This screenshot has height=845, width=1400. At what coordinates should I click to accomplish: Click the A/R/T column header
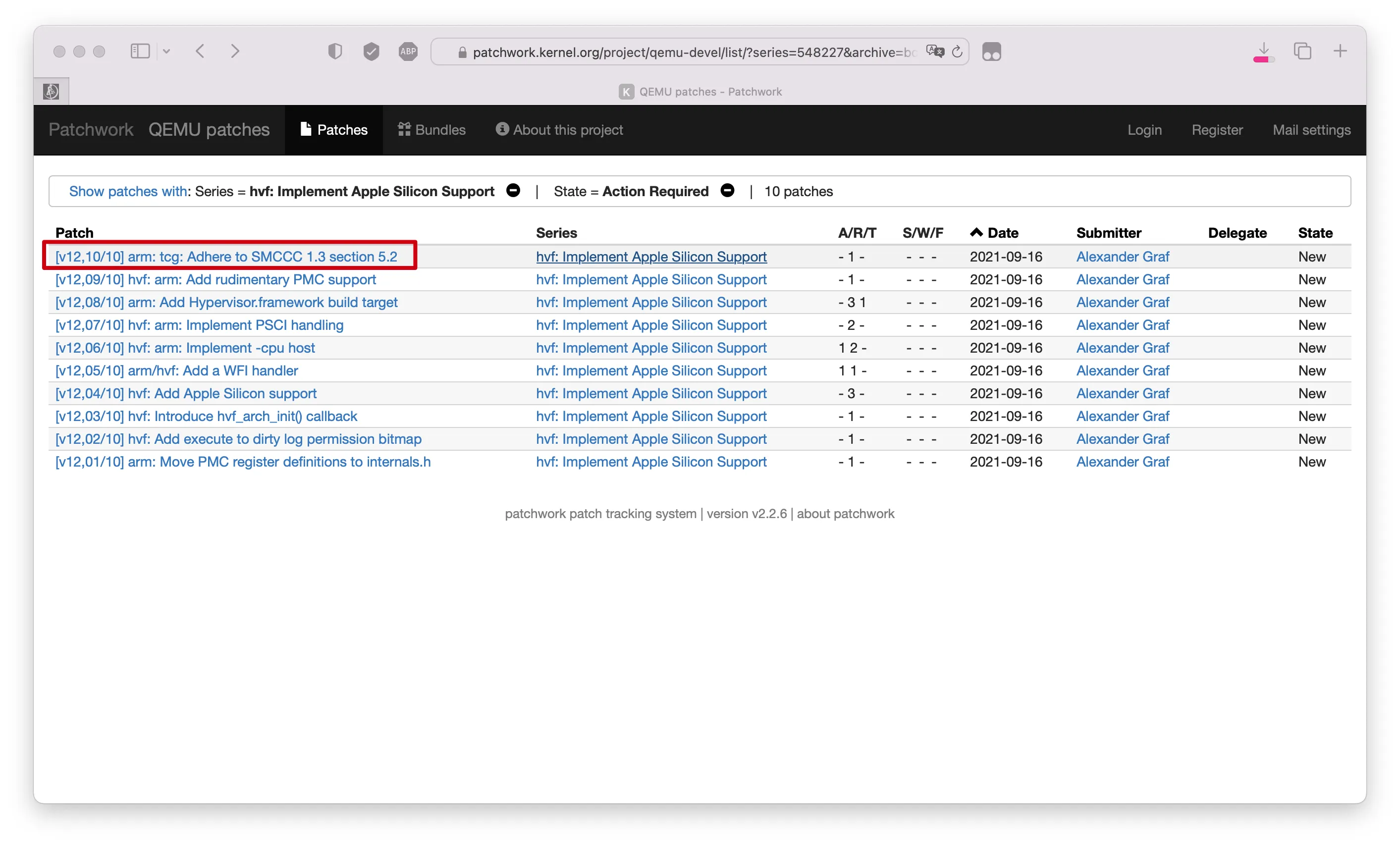pos(857,233)
